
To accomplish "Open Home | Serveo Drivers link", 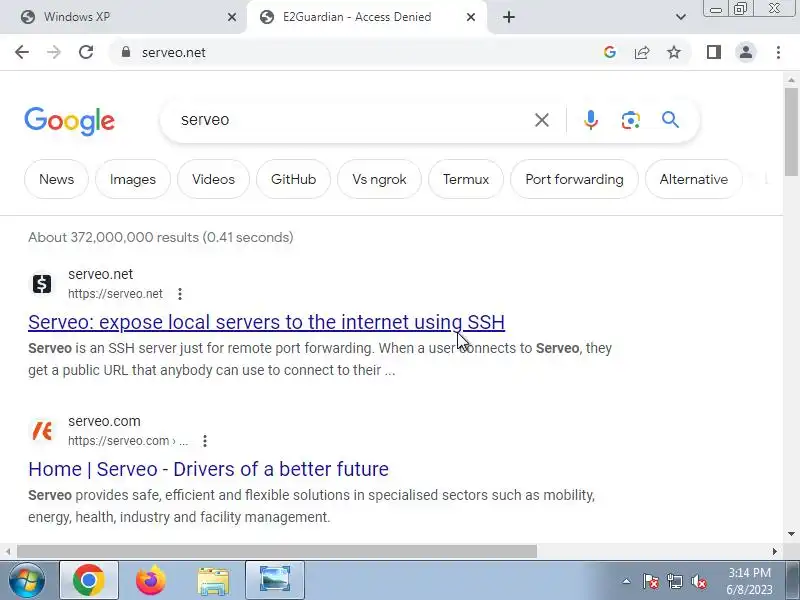I will [x=208, y=469].
